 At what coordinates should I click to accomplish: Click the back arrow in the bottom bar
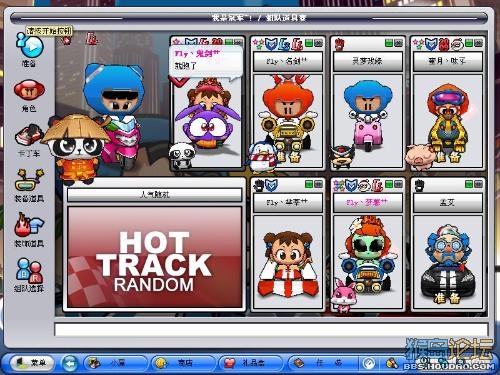[x=69, y=363]
